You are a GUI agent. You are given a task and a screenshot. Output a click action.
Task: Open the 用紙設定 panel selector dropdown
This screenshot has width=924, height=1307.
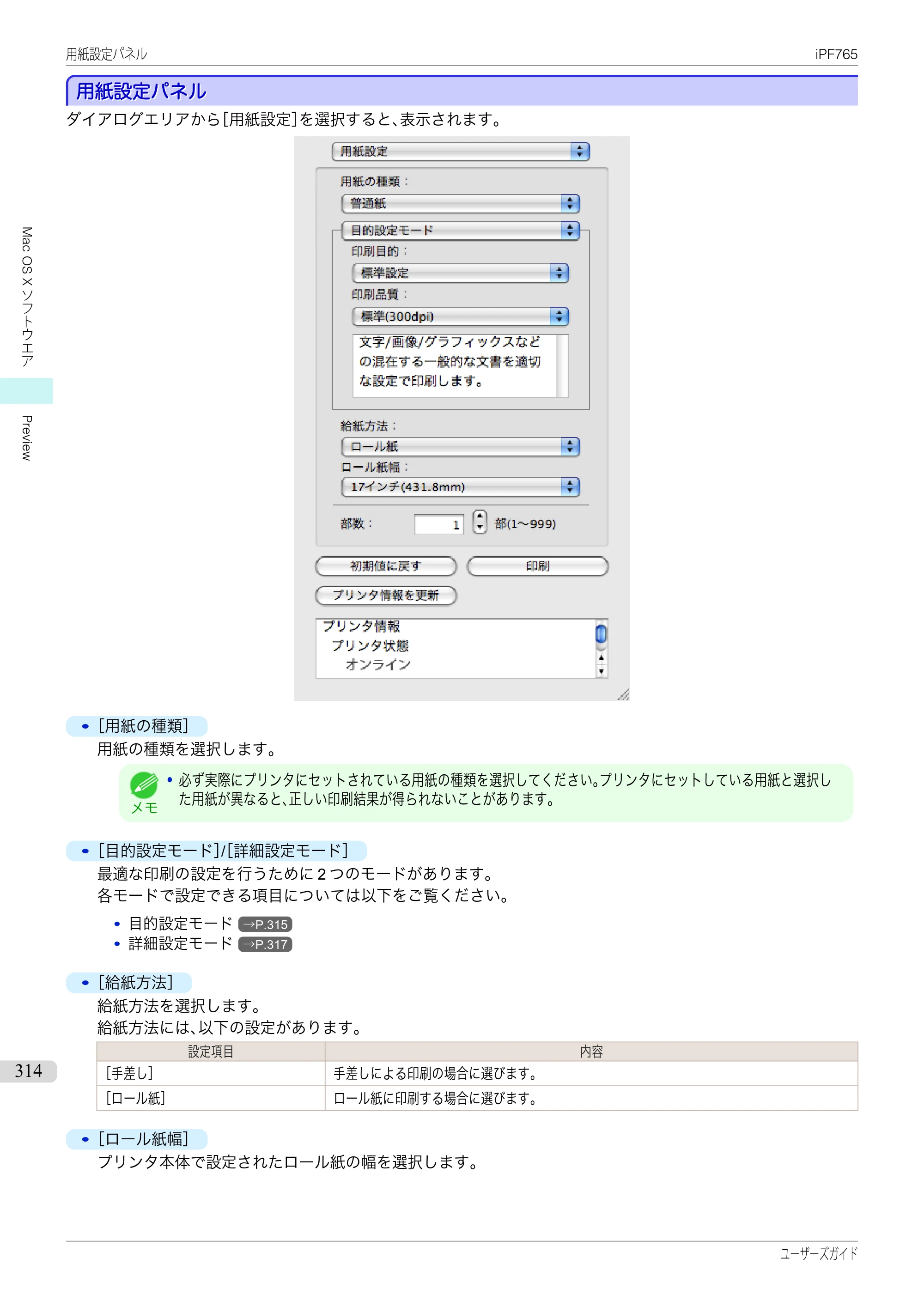pyautogui.click(x=461, y=152)
